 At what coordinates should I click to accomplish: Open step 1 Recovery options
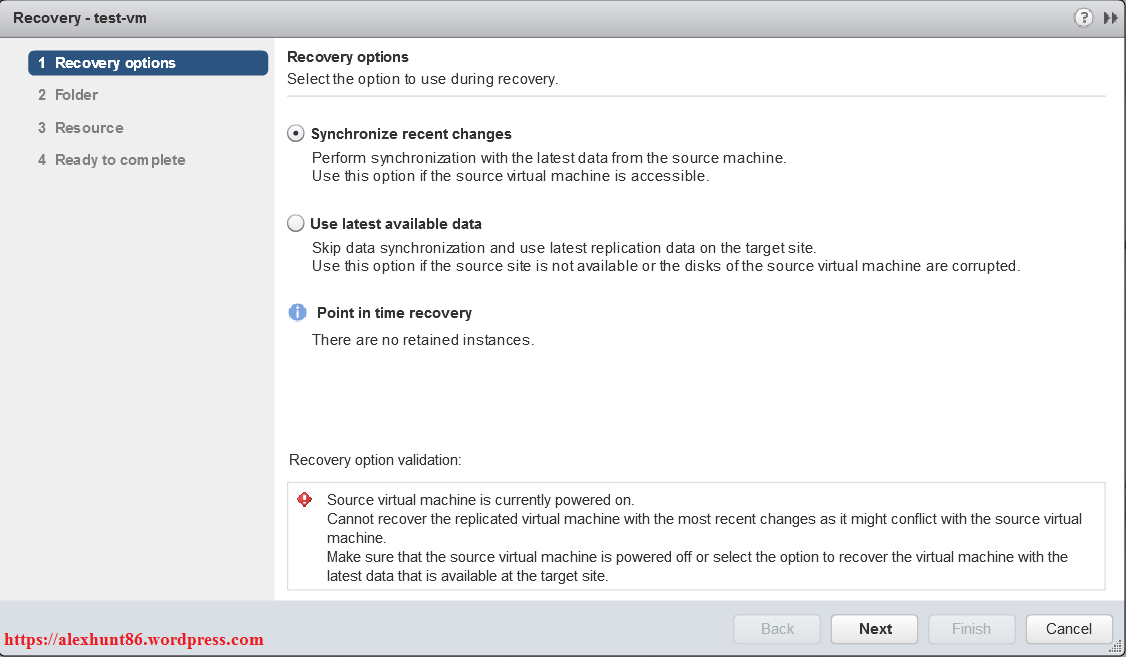[x=148, y=63]
